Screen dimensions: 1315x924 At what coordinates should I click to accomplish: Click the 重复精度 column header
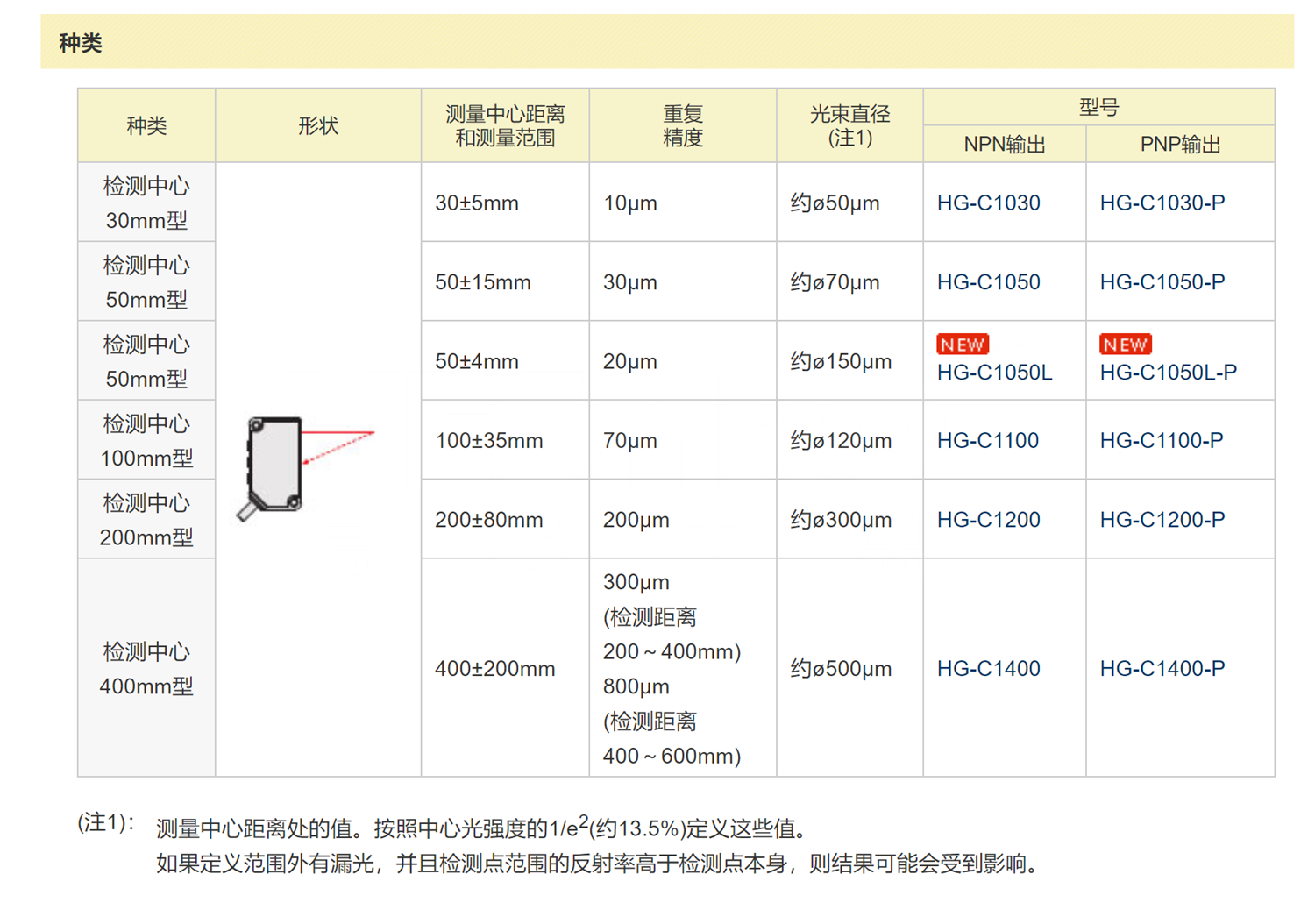click(x=683, y=125)
